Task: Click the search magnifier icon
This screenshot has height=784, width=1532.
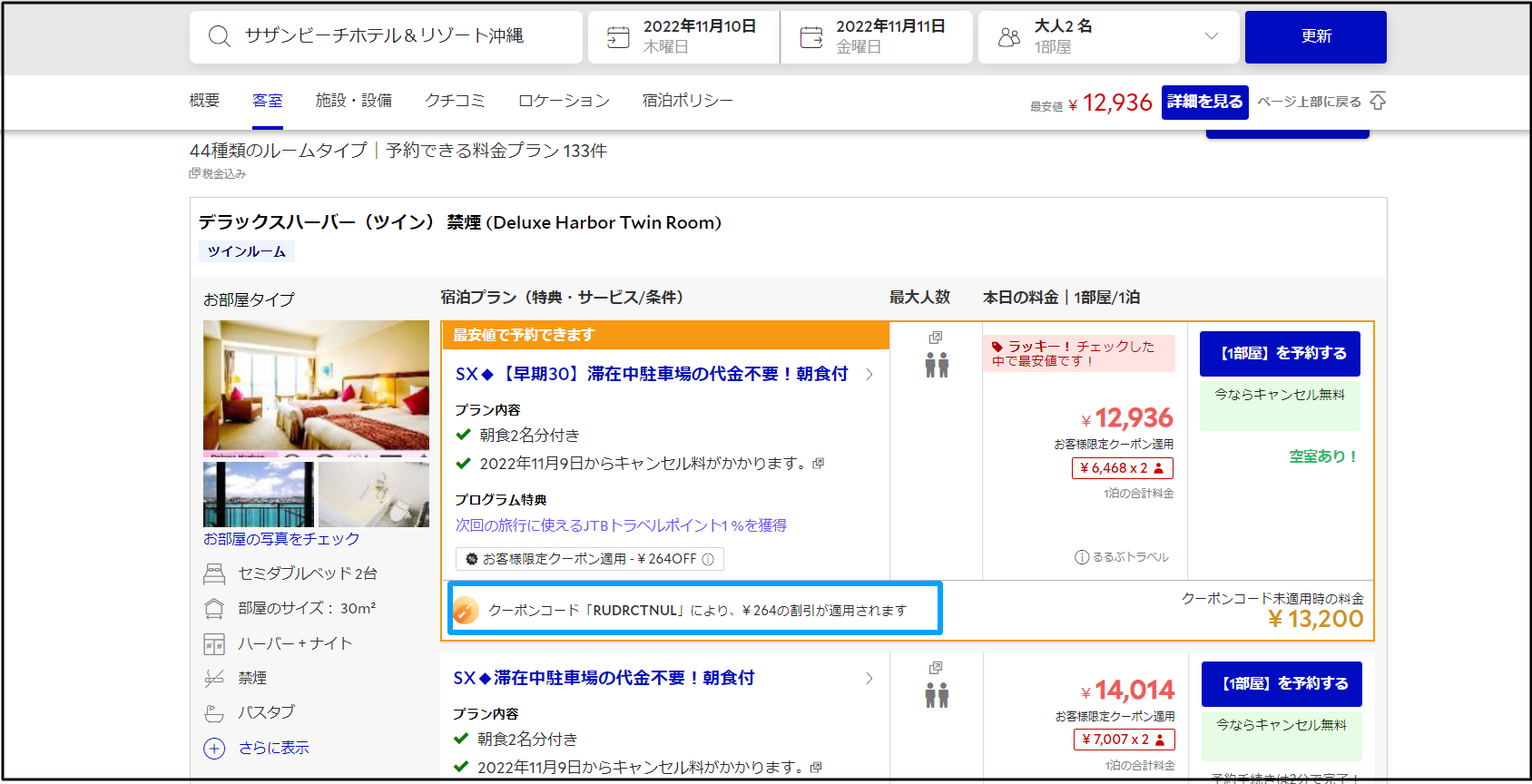Action: (219, 36)
